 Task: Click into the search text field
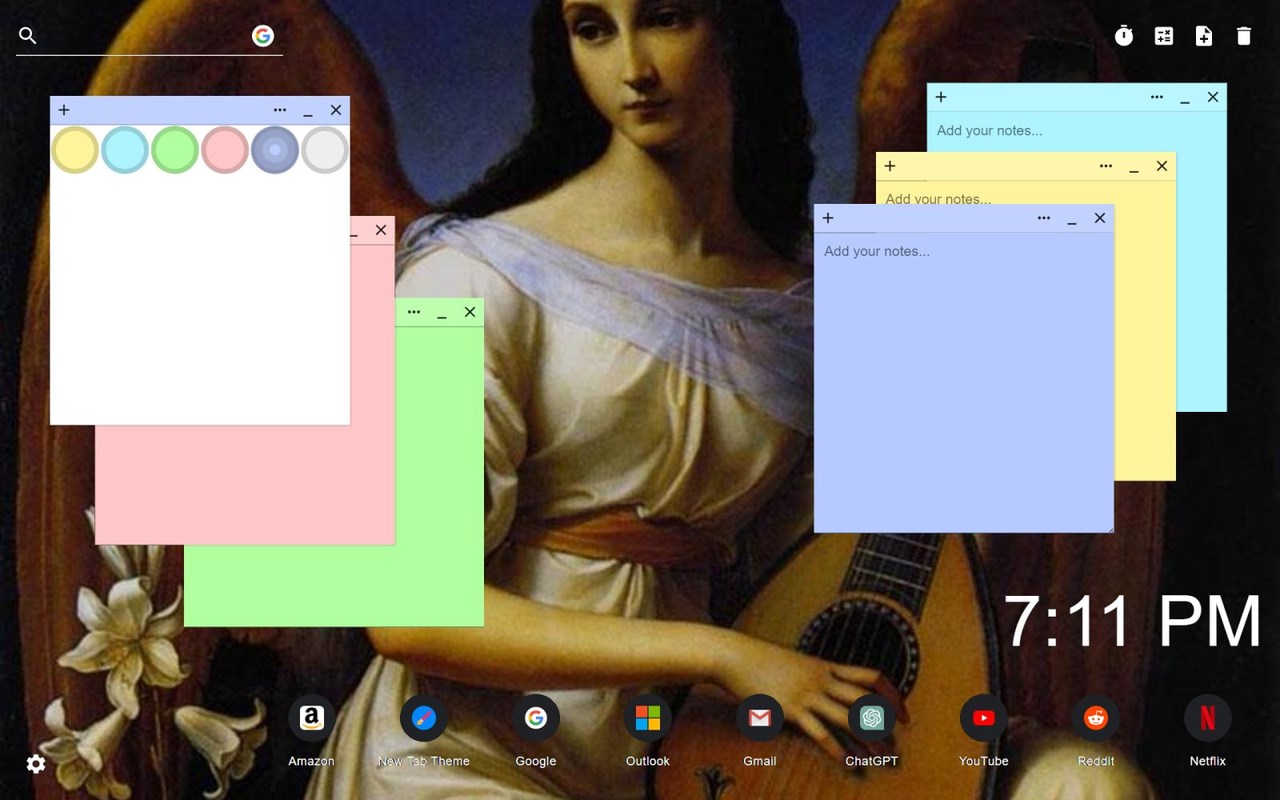coord(145,36)
